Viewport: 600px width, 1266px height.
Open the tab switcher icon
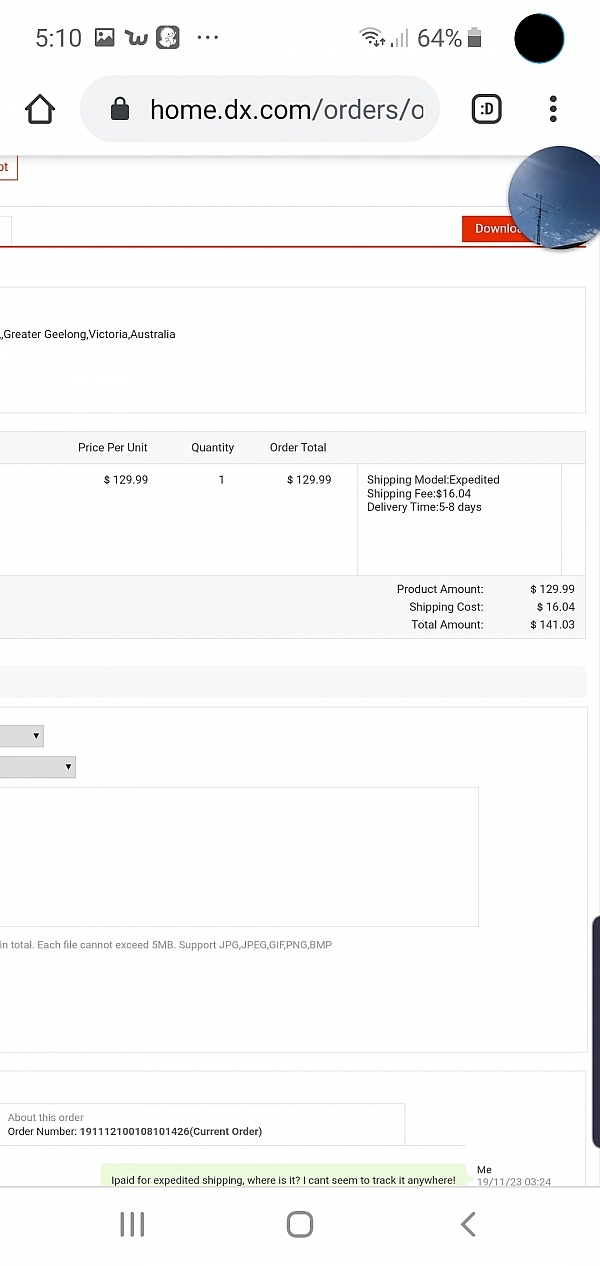pyautogui.click(x=486, y=109)
